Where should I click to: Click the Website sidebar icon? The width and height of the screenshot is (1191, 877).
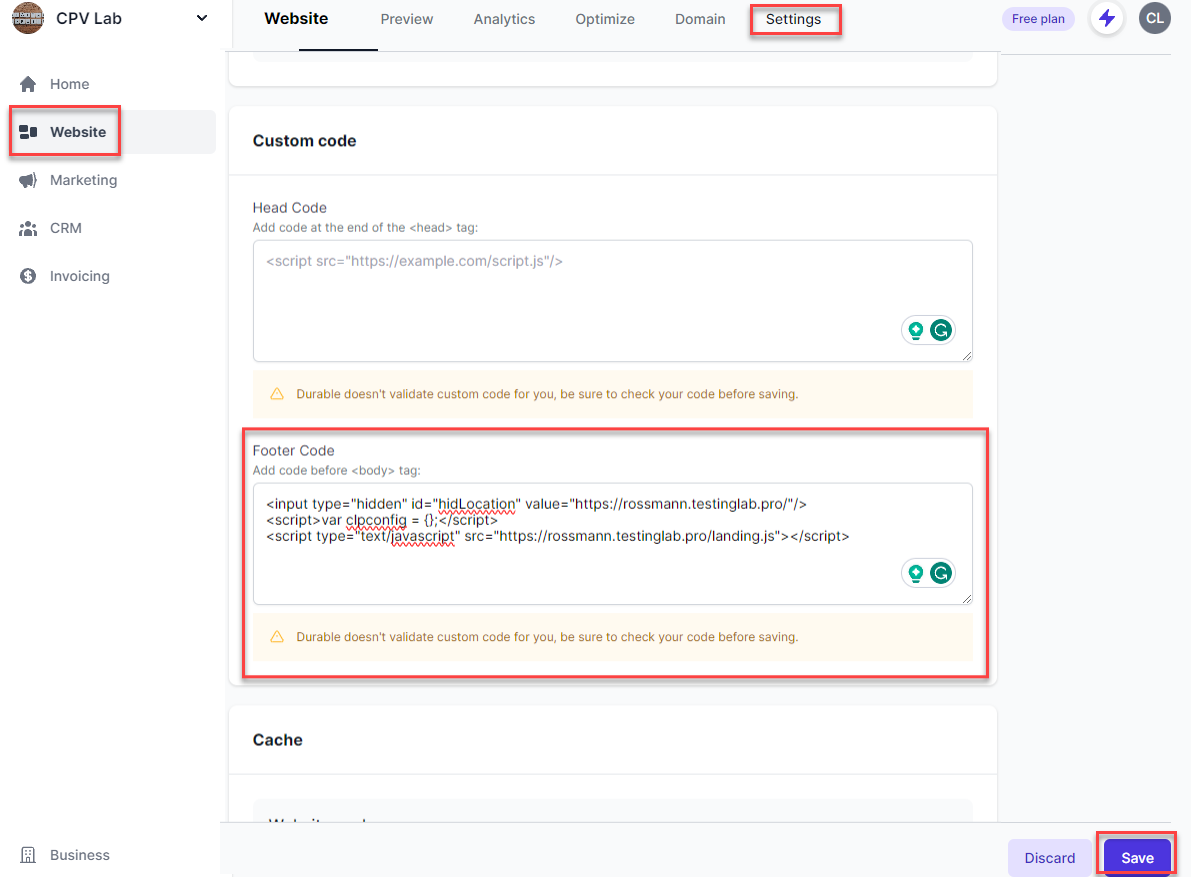(x=28, y=132)
